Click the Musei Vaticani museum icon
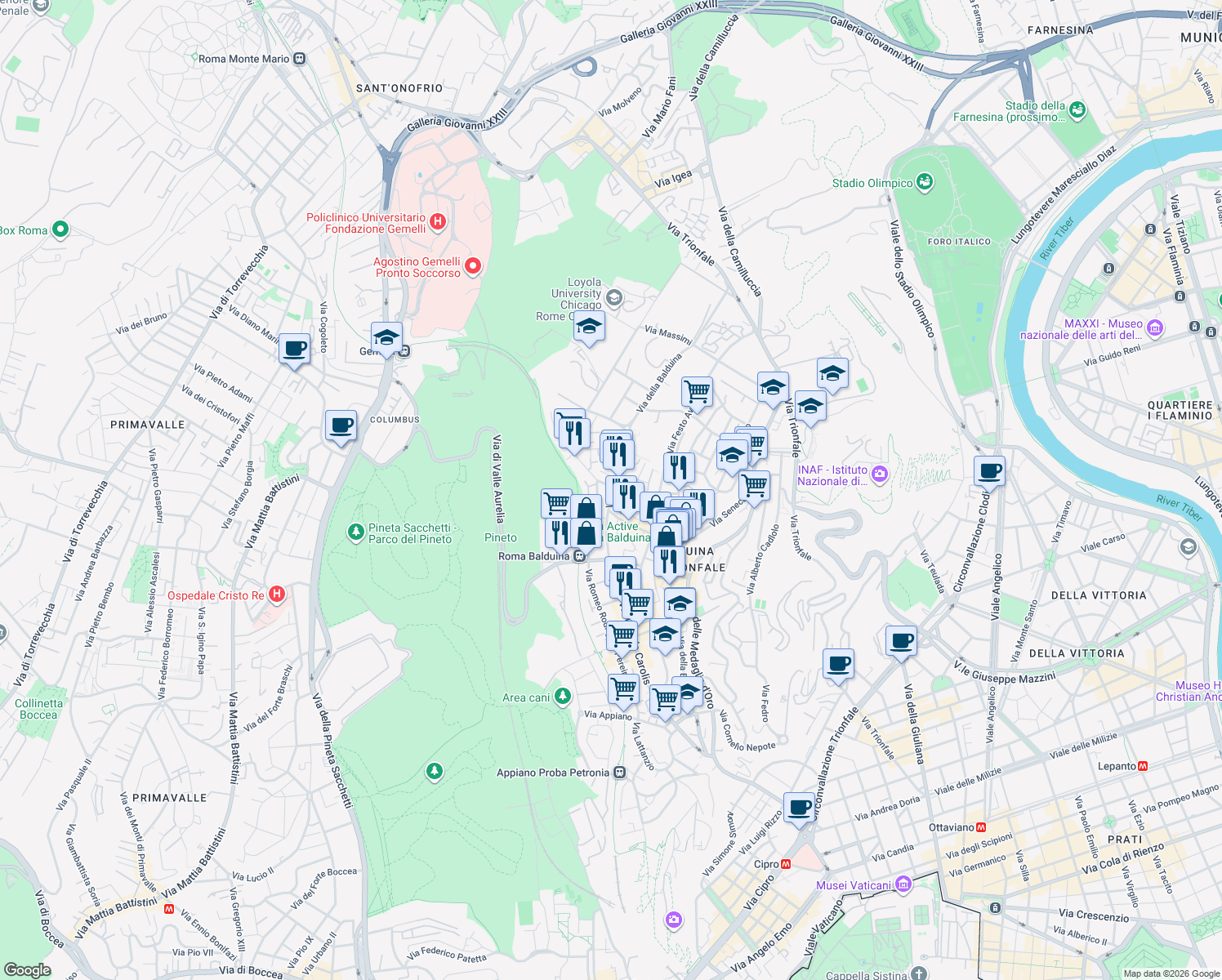Viewport: 1222px width, 980px height. (x=903, y=884)
